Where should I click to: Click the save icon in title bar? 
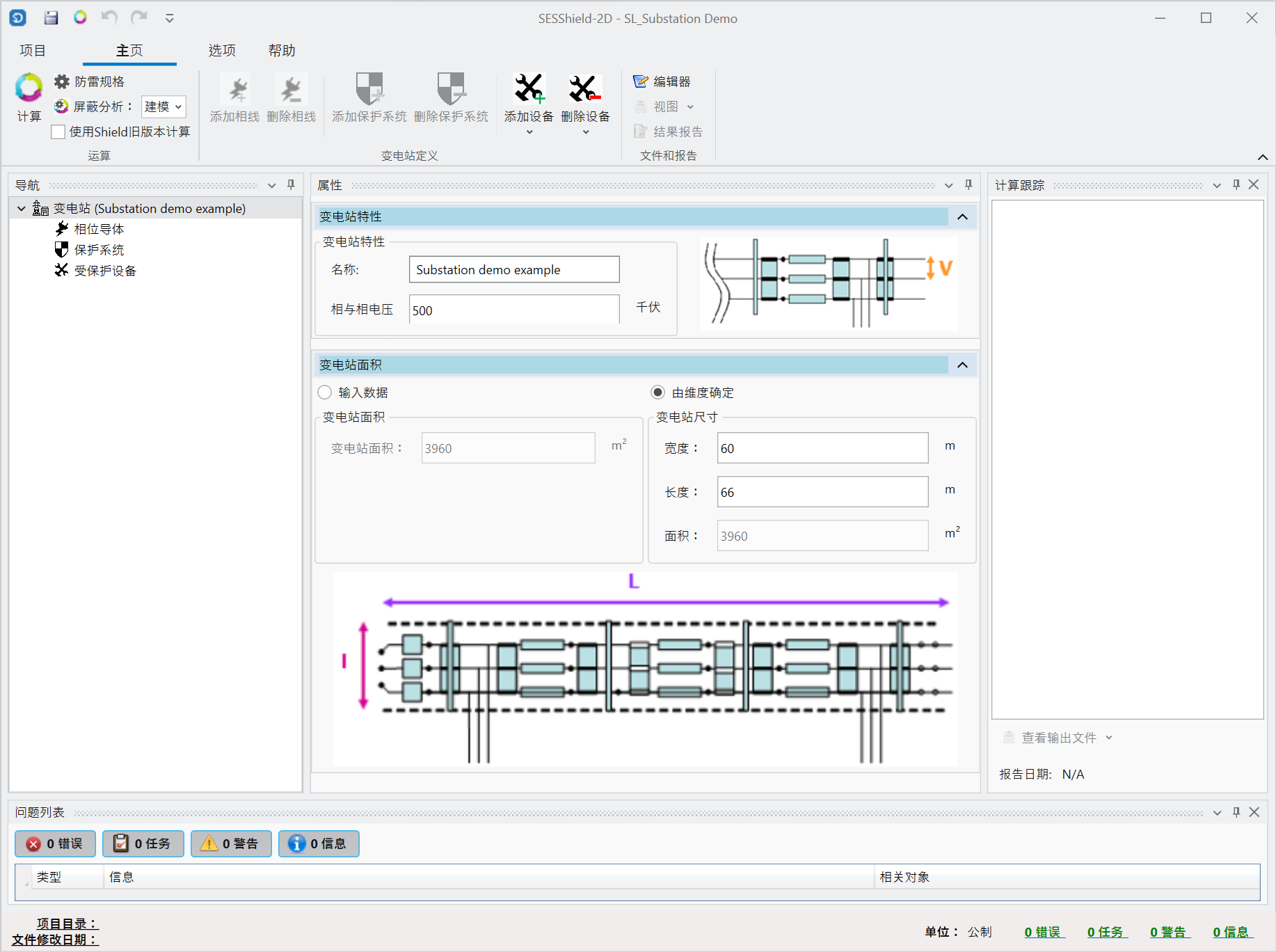pyautogui.click(x=51, y=18)
